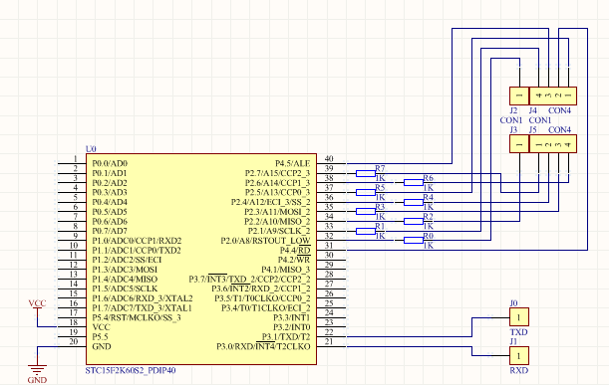Click the VCC power port symbol
Screen dimensions: 609x385
click(x=37, y=308)
